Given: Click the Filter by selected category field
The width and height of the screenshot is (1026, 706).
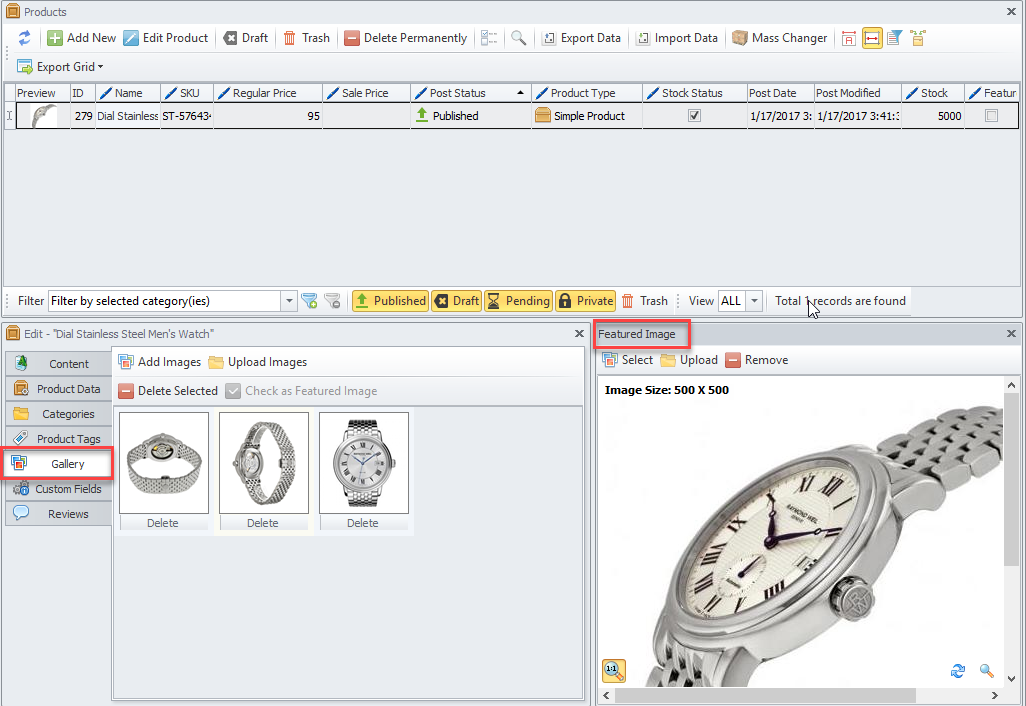Looking at the screenshot, I should coord(166,301).
